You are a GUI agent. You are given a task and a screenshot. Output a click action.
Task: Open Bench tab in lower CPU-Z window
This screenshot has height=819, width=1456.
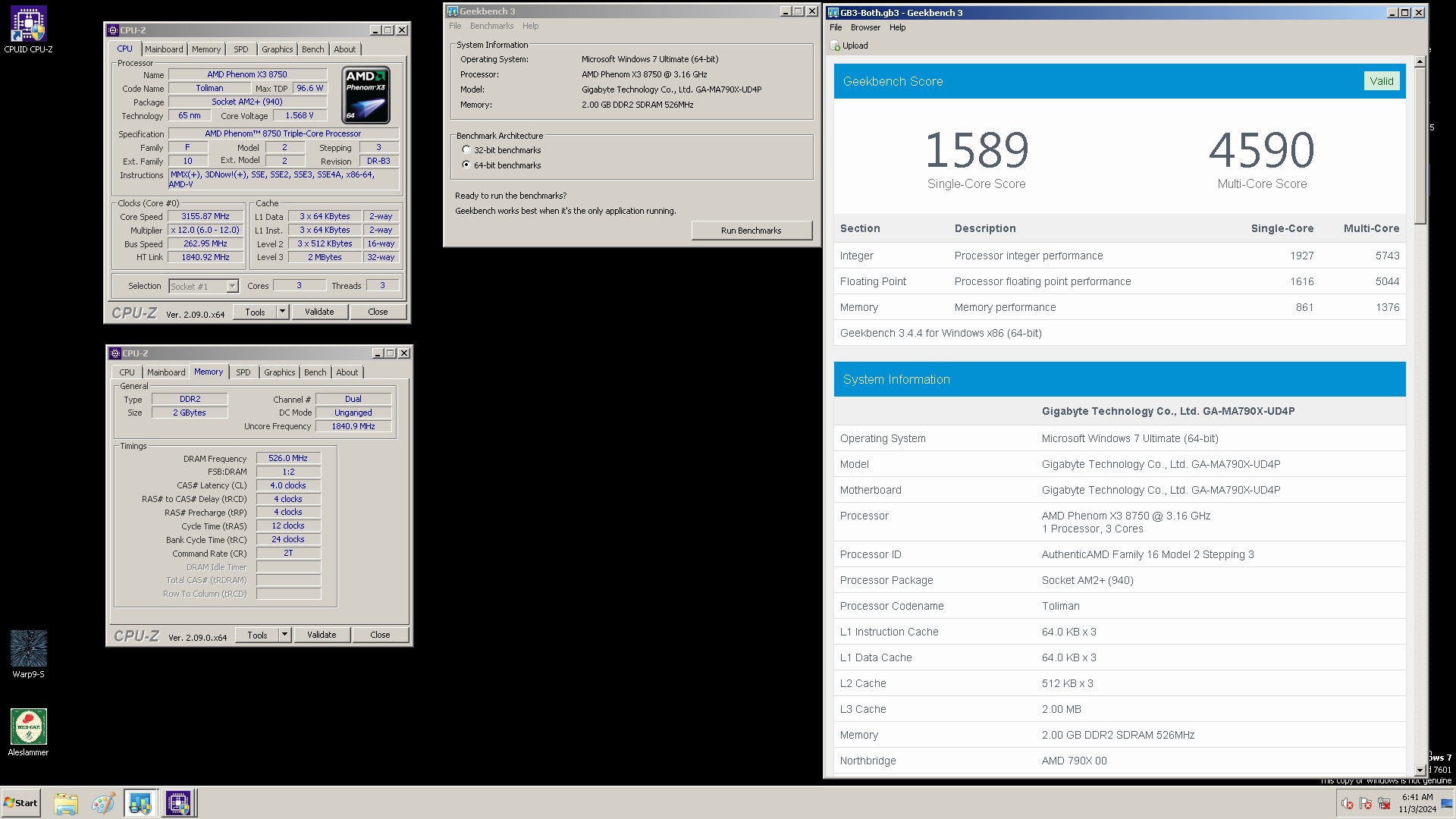315,372
